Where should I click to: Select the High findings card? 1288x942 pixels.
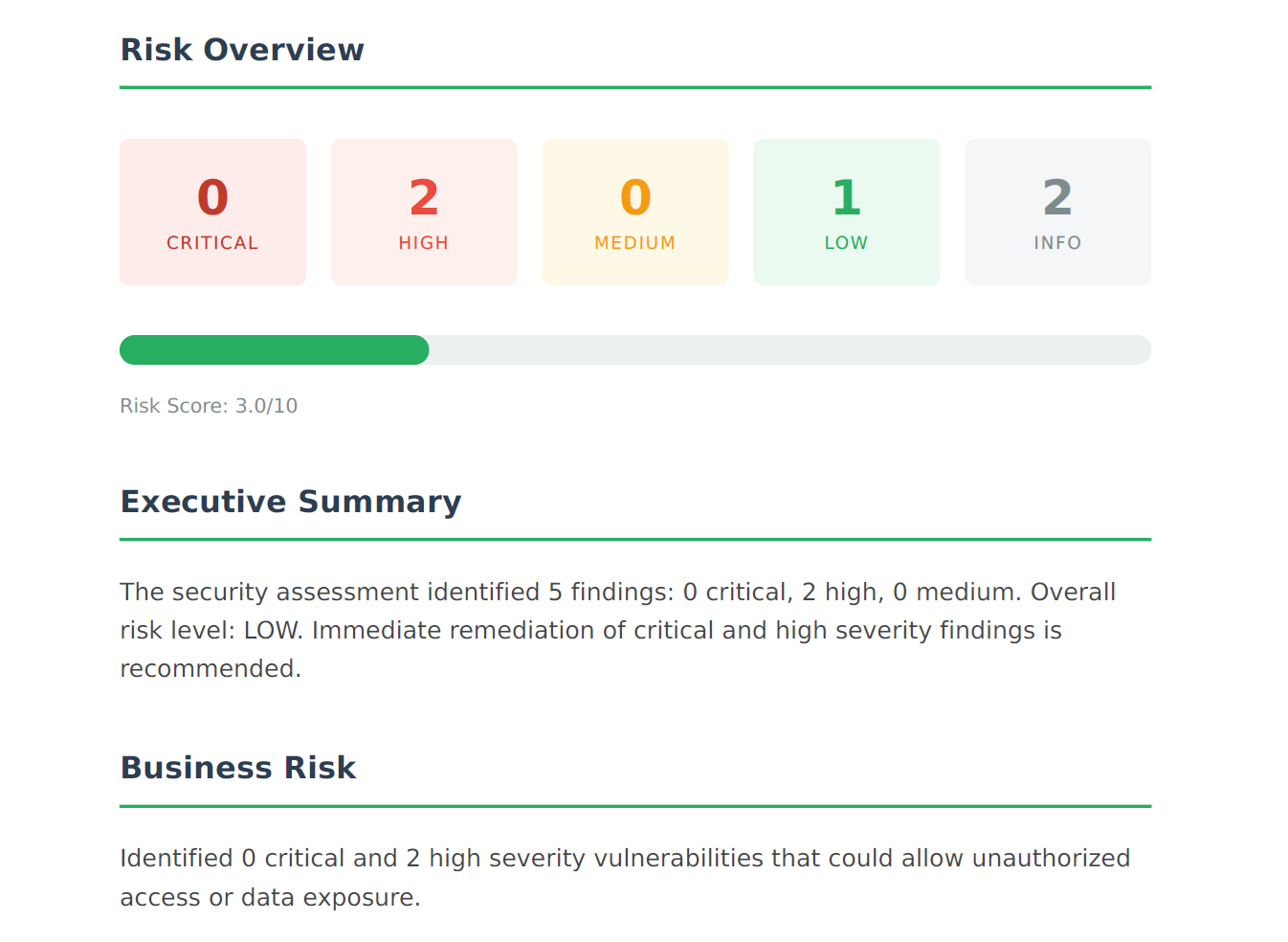424,212
